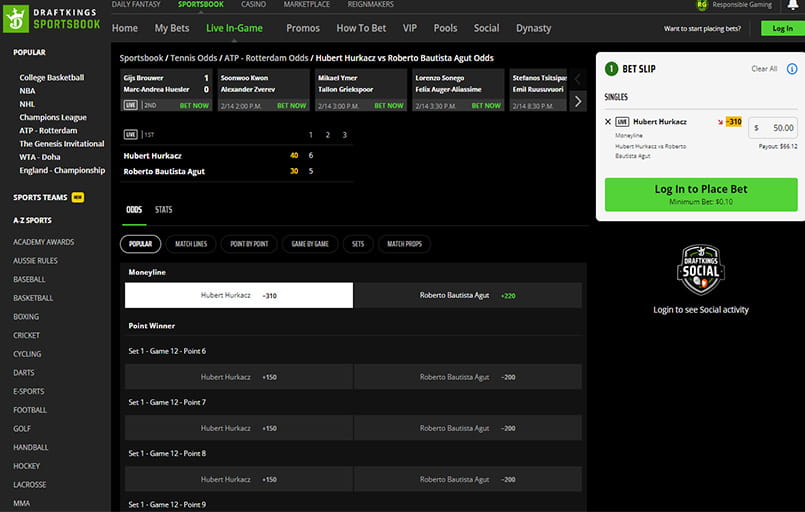Open the VIP page
This screenshot has width=805, height=512.
pos(410,28)
